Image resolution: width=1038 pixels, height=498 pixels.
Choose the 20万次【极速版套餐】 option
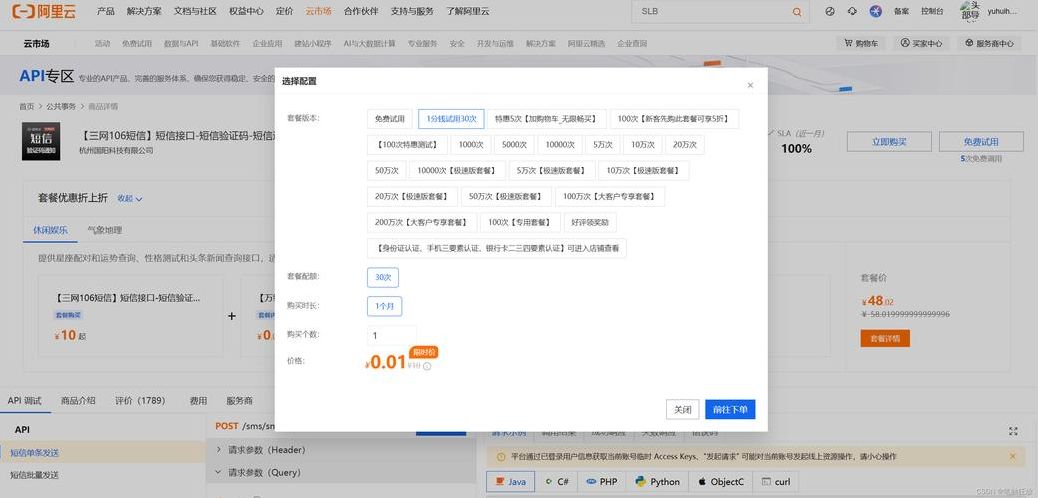(412, 197)
